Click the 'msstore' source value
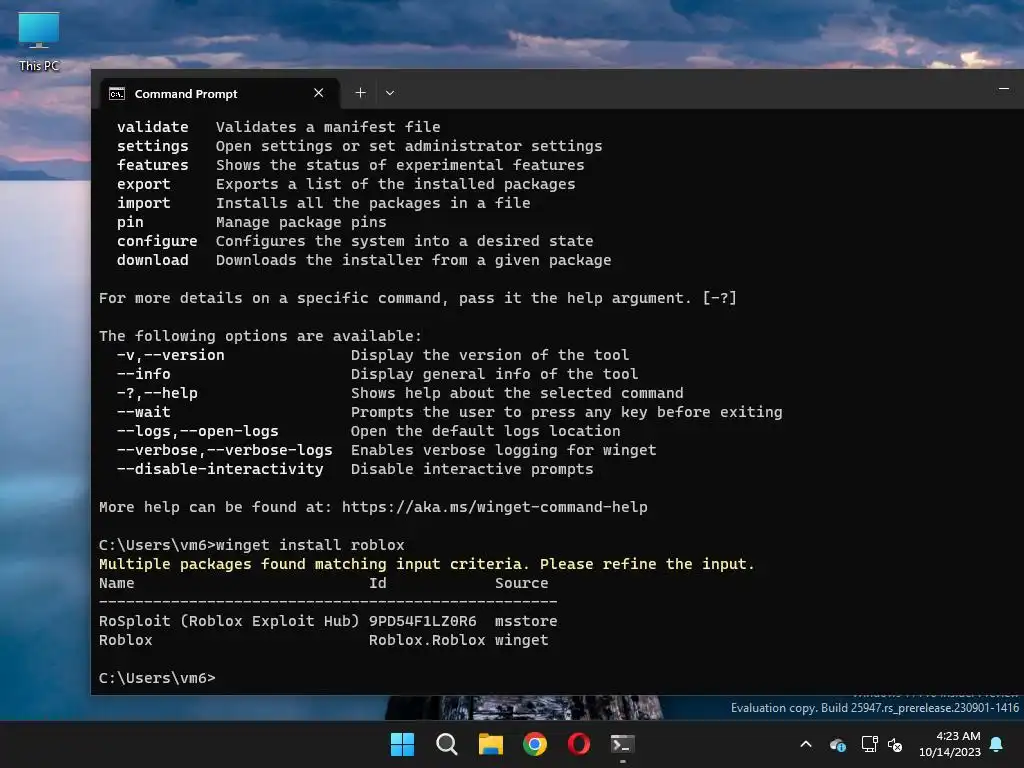 (x=526, y=621)
